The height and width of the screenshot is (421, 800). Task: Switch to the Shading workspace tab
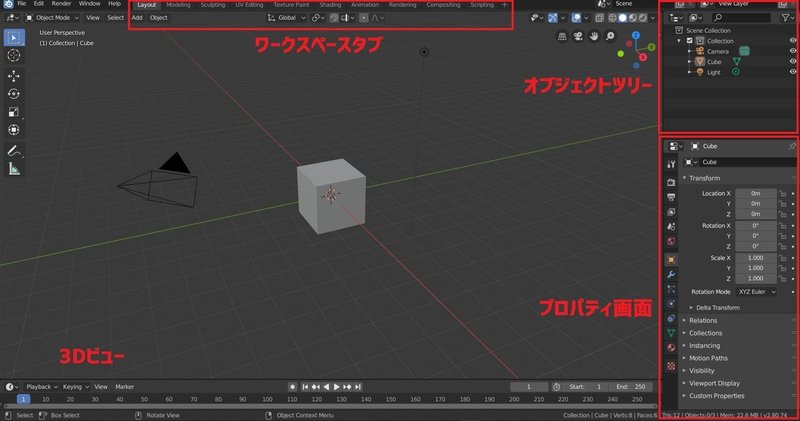point(330,5)
